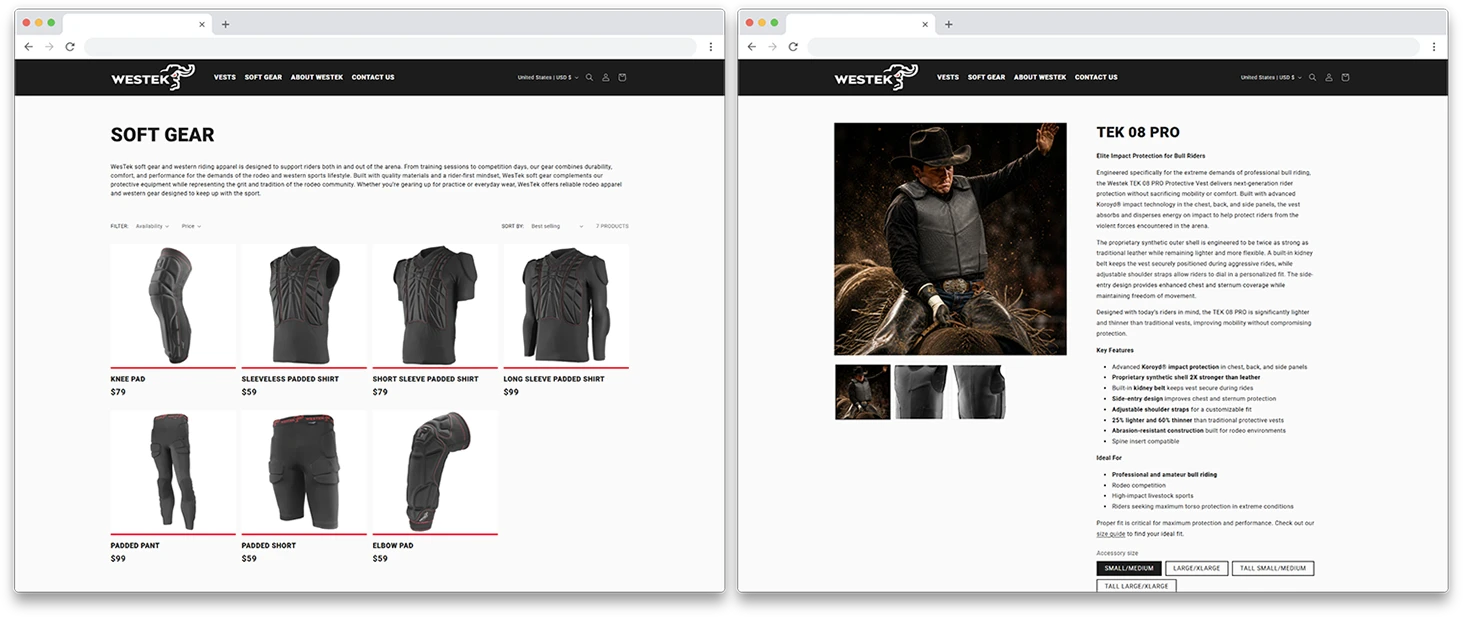
Task: Open cart icon in right window header
Action: click(x=1345, y=77)
